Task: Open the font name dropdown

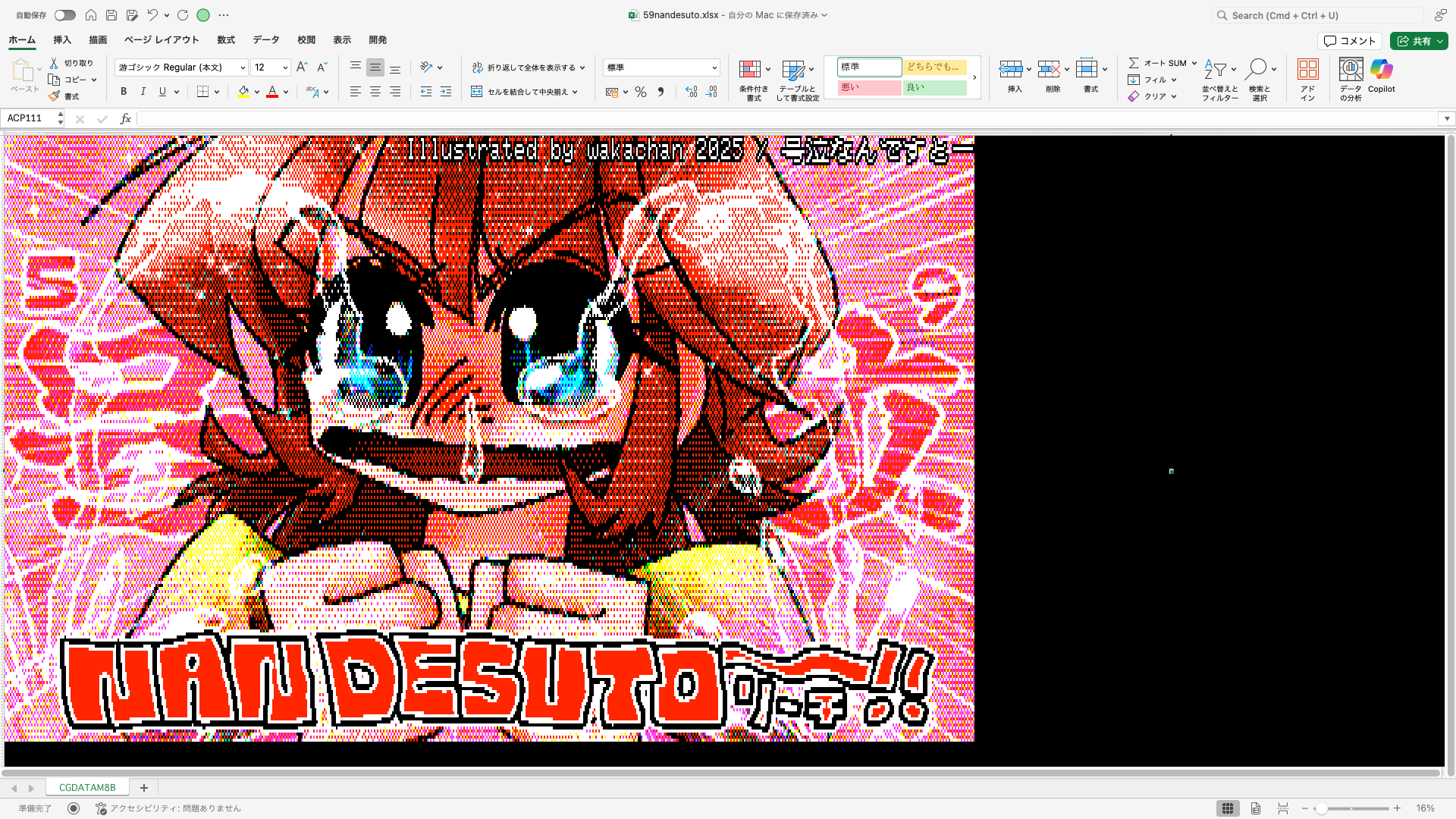Action: (243, 67)
